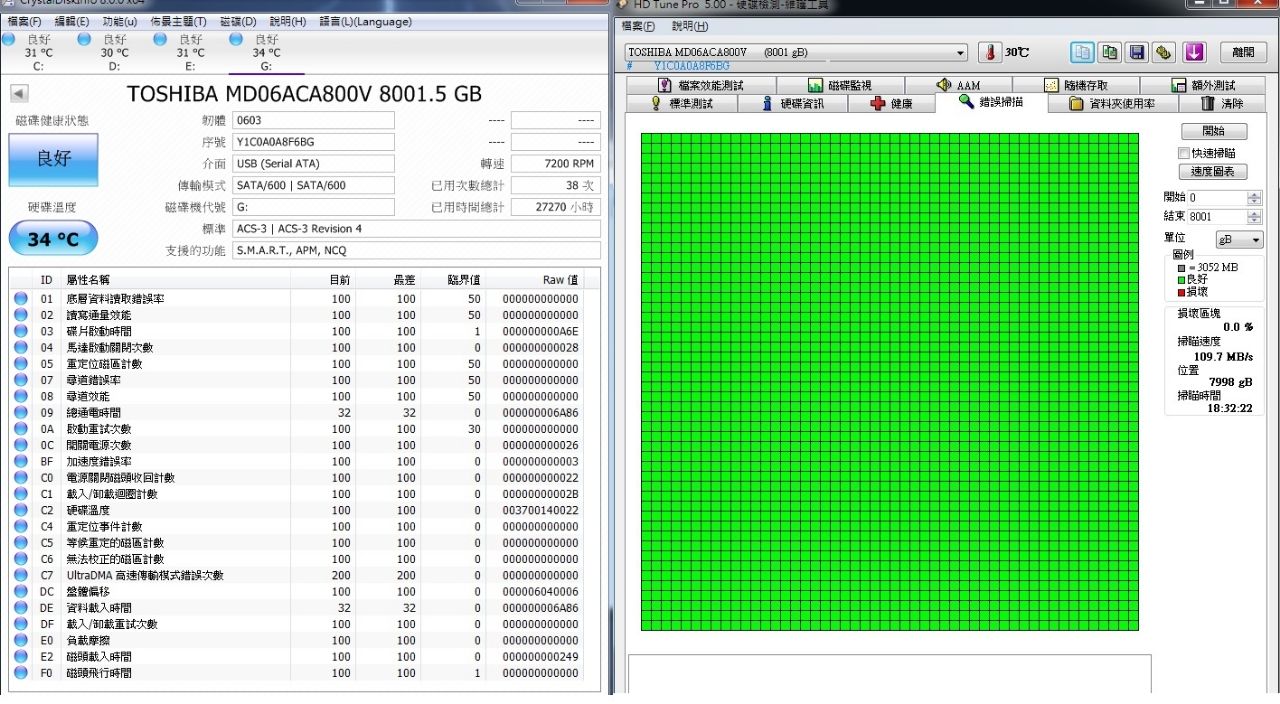Click the floppy disk save icon
This screenshot has width=1280, height=704.
coord(1136,52)
